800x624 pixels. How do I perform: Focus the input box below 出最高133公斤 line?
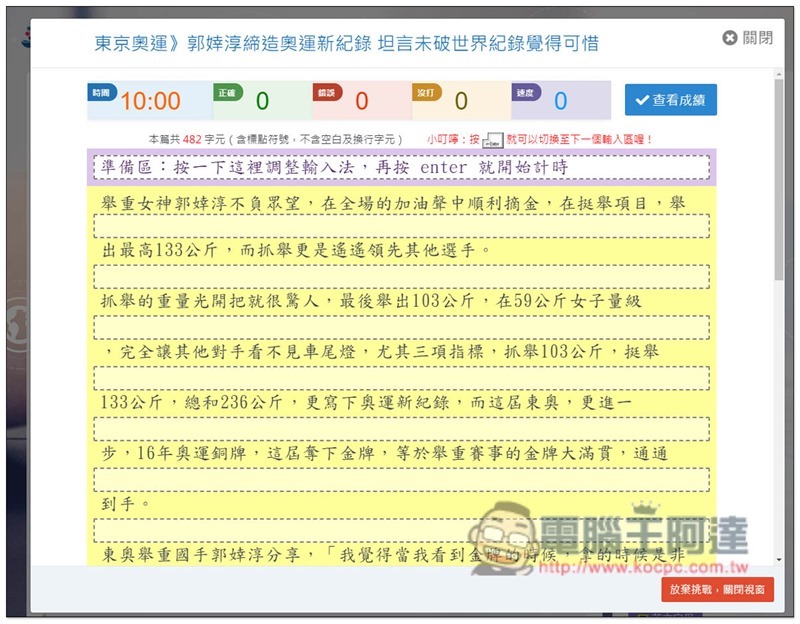pos(400,276)
